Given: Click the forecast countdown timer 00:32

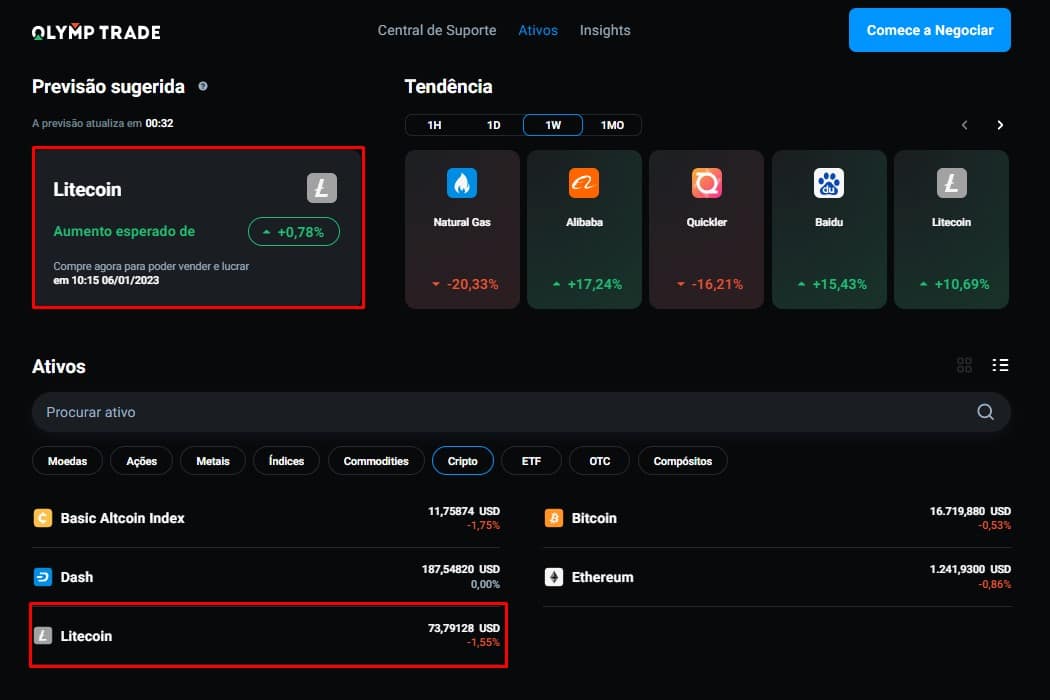Looking at the screenshot, I should (159, 123).
